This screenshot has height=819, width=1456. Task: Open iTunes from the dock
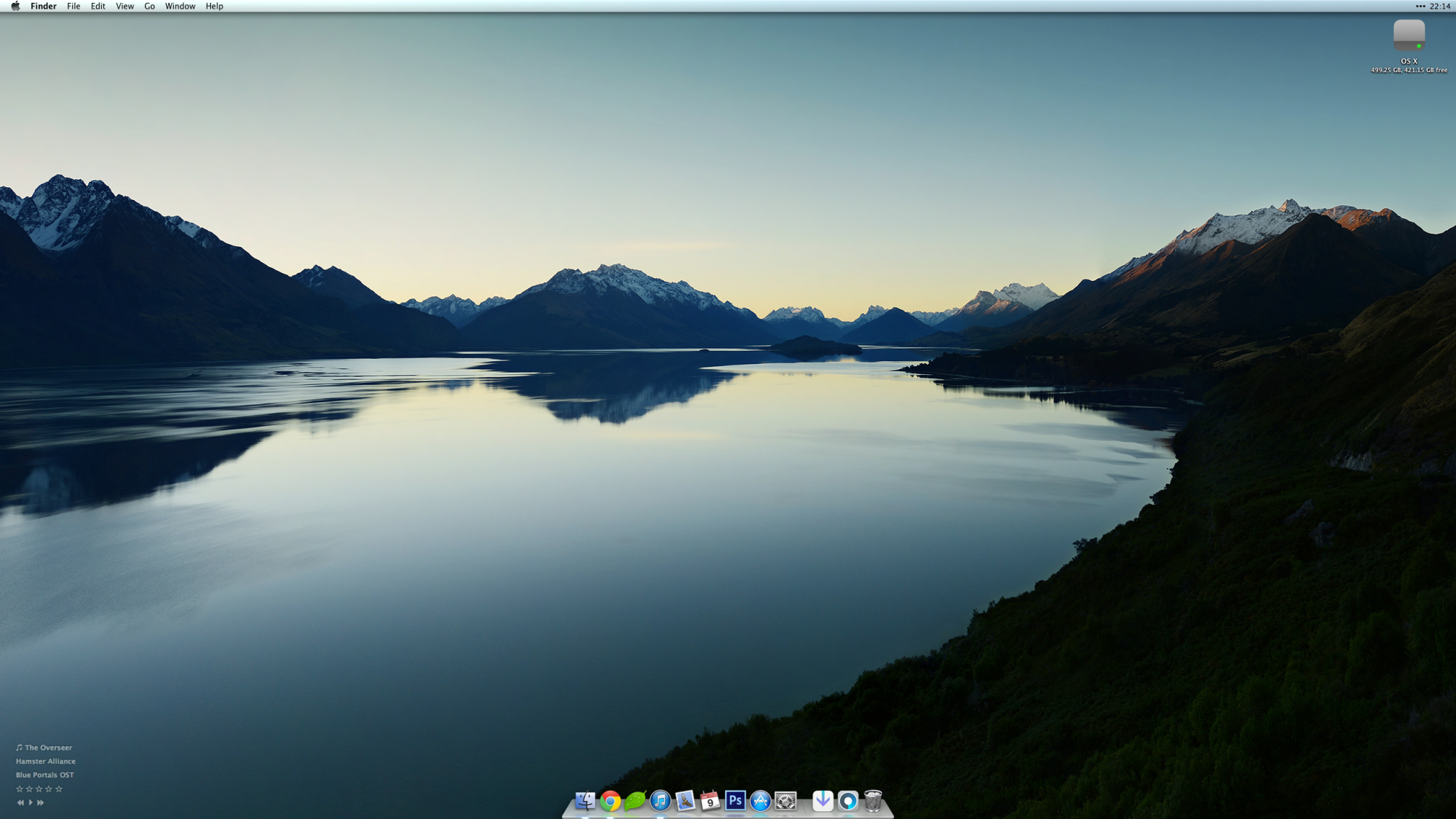[x=660, y=801]
